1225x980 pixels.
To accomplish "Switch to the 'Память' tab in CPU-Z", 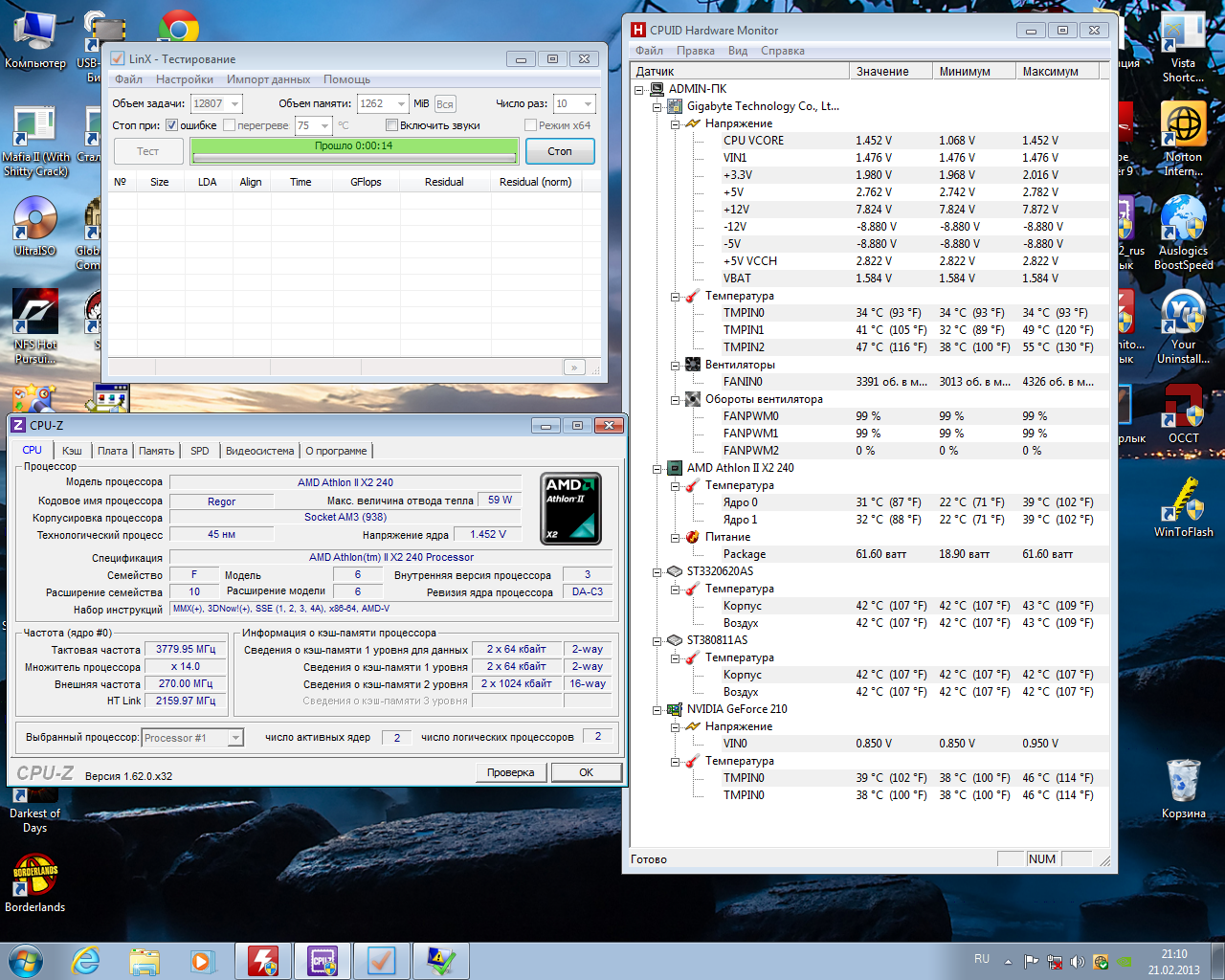I will (x=156, y=451).
